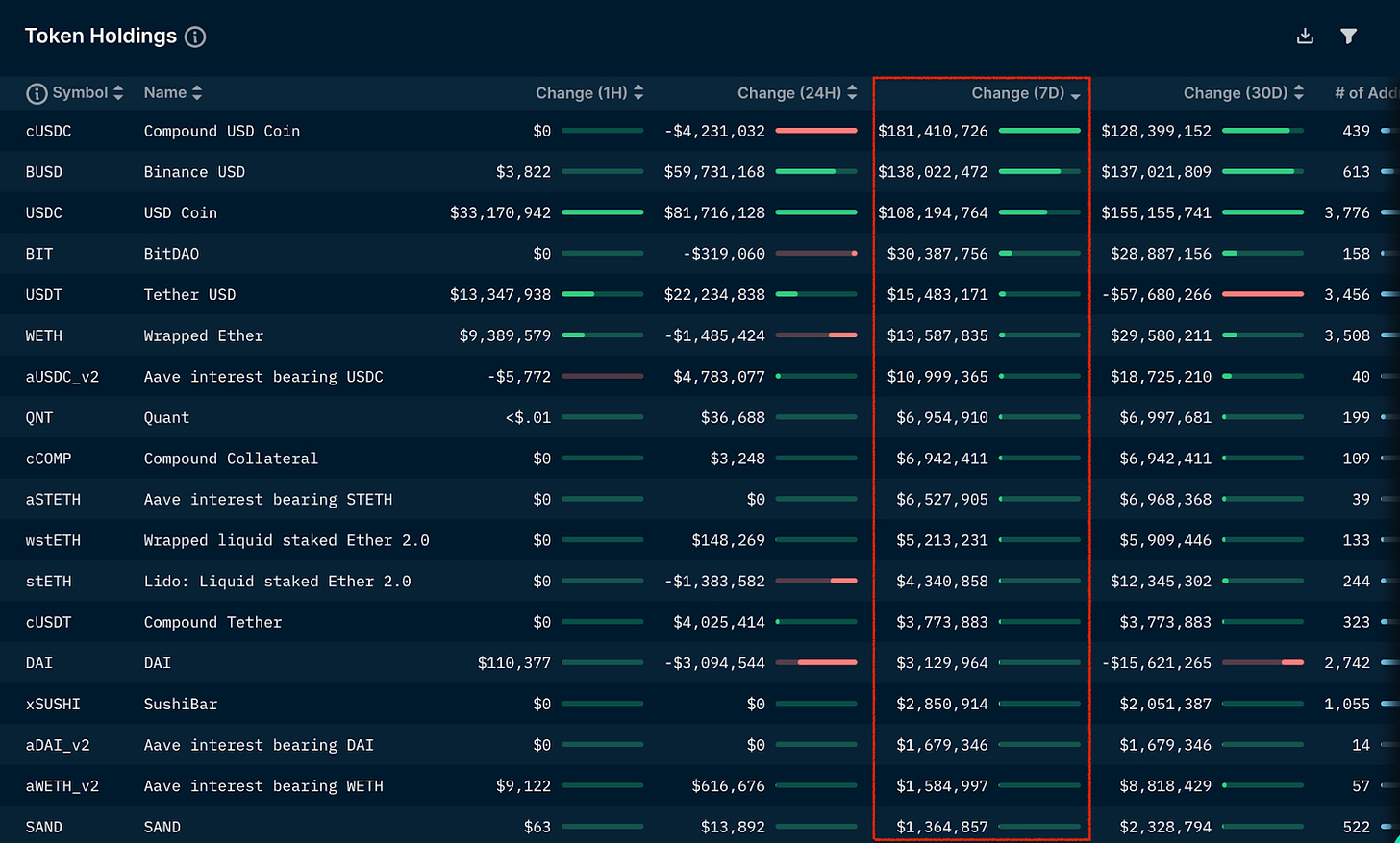
Task: Click the Compound USD Coin name
Action: pyautogui.click(x=222, y=132)
